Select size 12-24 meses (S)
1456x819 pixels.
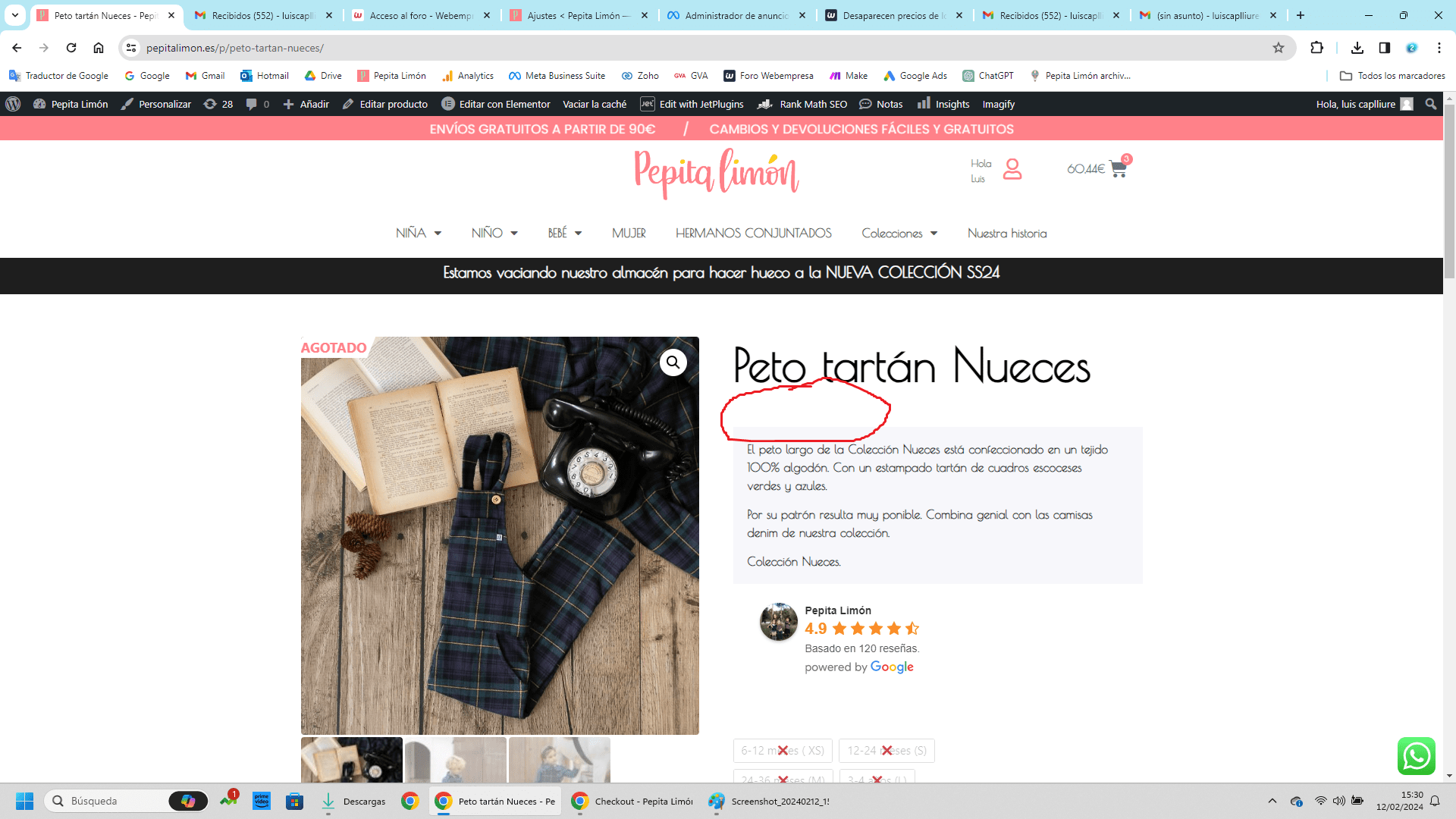tap(886, 751)
